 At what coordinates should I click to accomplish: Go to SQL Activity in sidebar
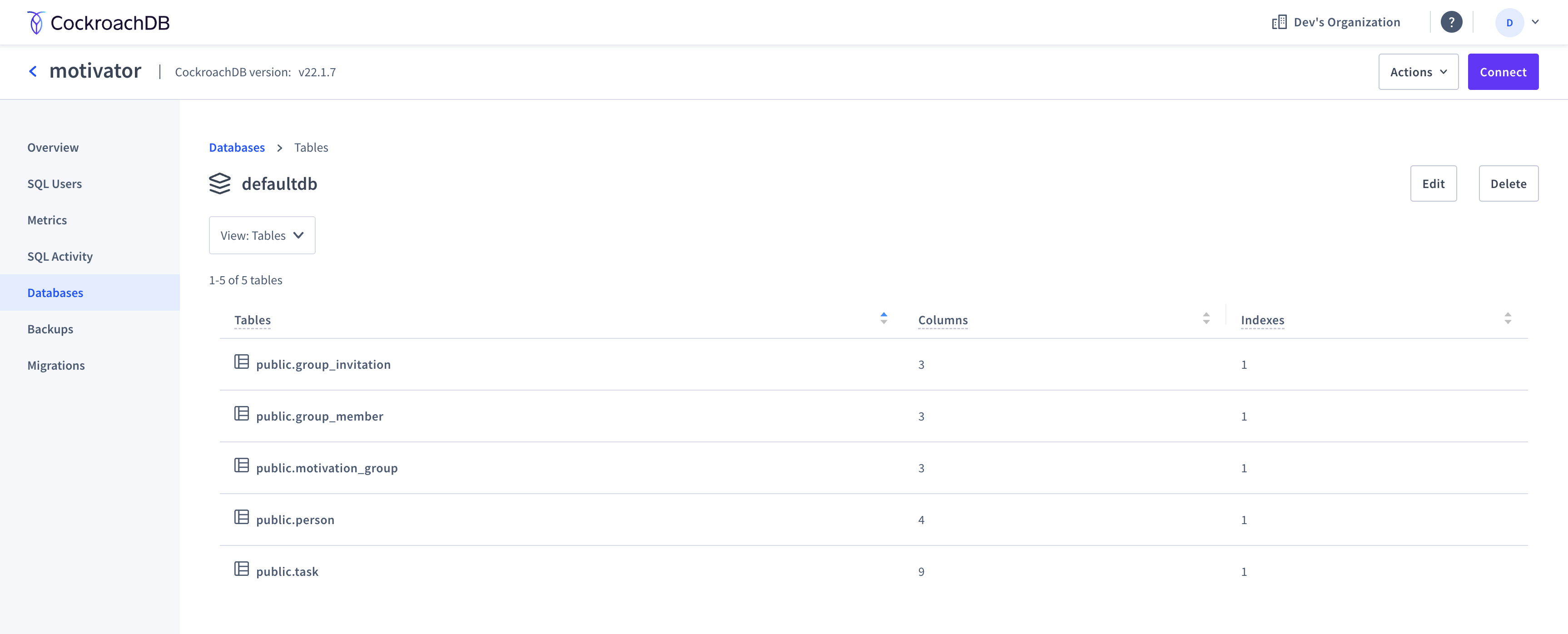pyautogui.click(x=60, y=256)
